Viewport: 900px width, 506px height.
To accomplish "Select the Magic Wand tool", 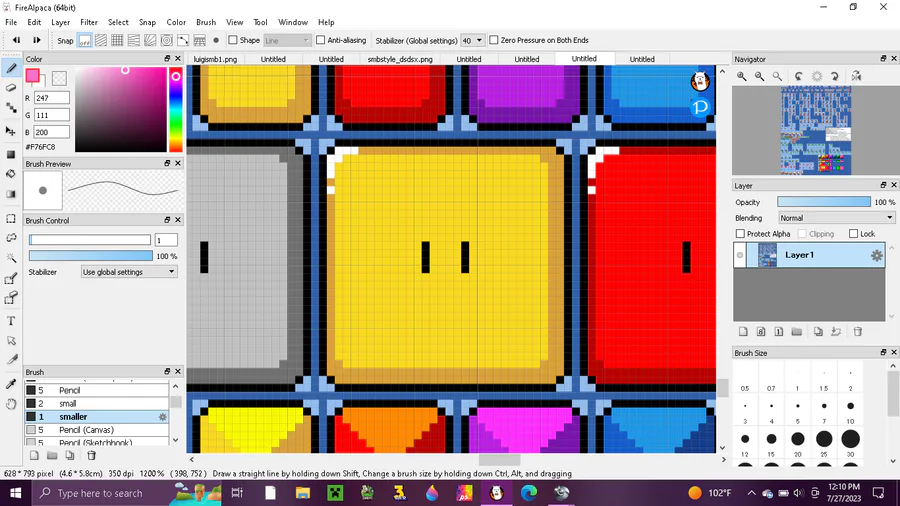I will (x=11, y=258).
